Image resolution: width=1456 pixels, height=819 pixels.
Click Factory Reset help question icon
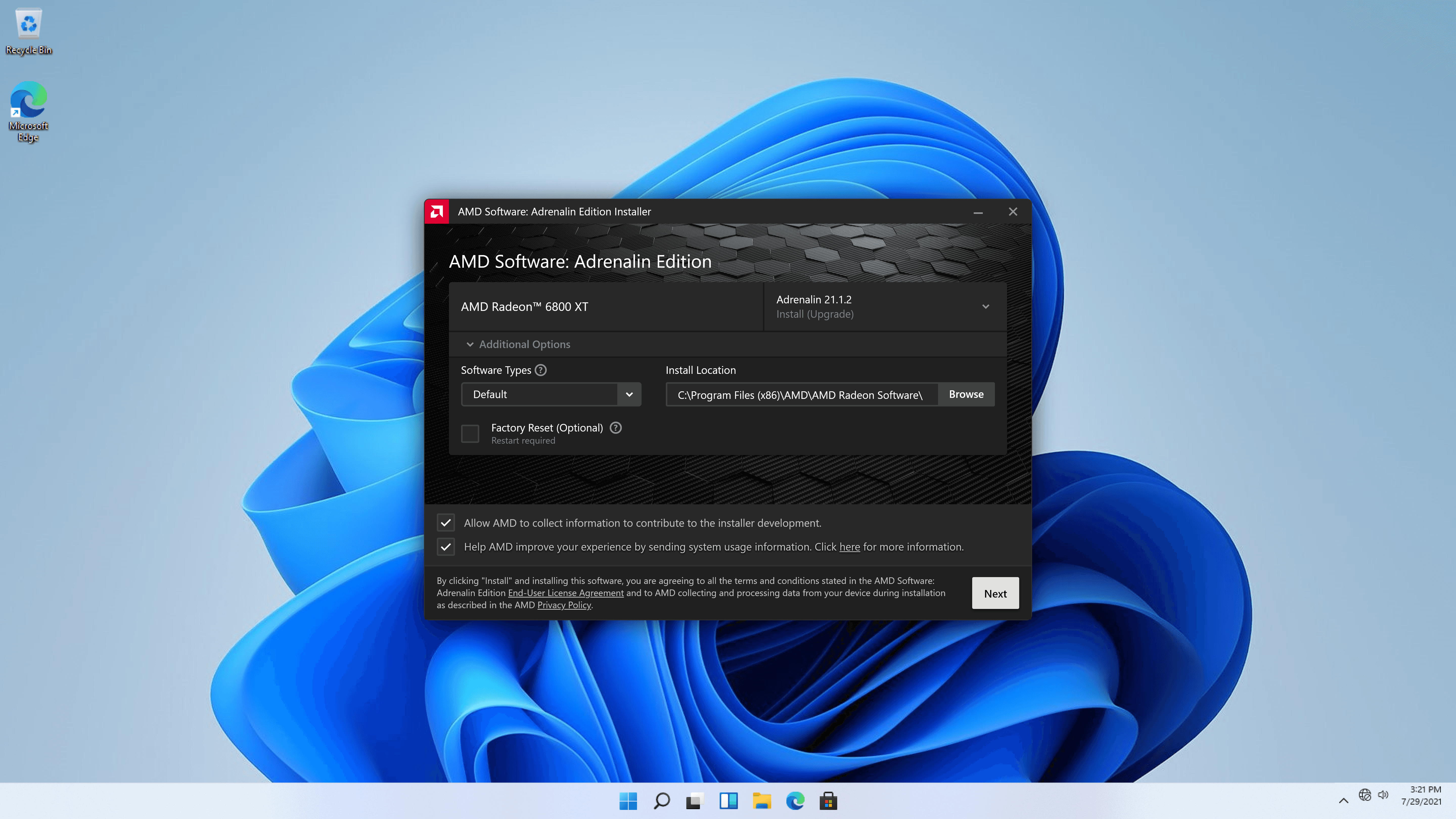616,428
